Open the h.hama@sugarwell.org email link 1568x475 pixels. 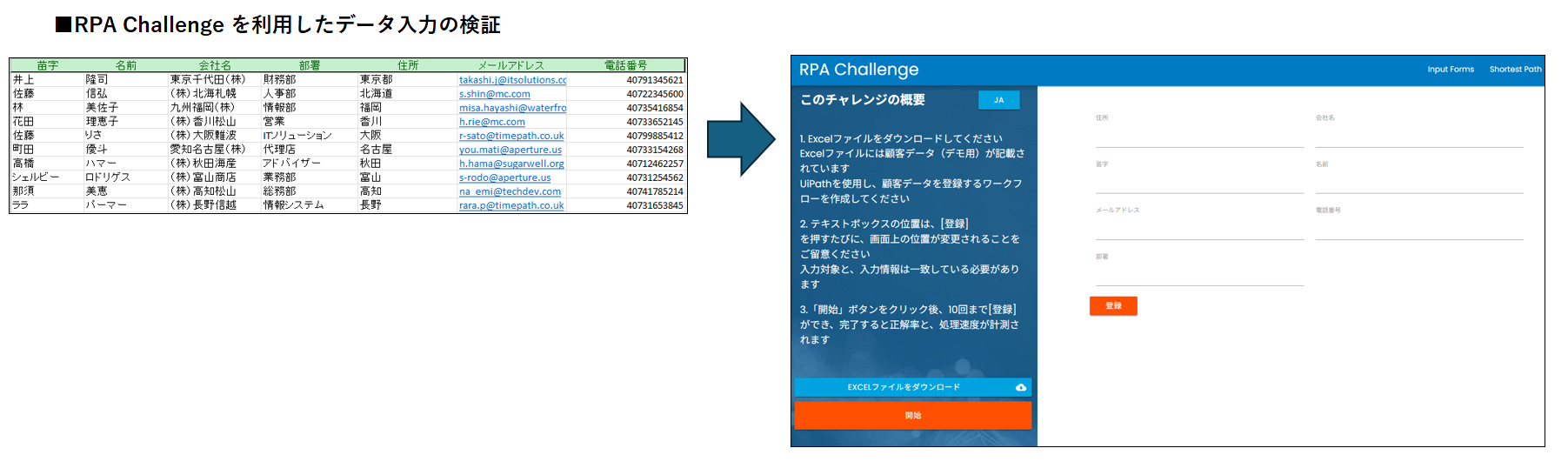(x=511, y=164)
